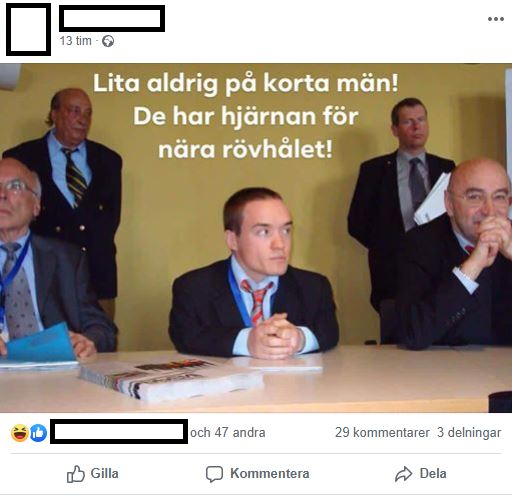Click the redacted poster name

tap(112, 18)
